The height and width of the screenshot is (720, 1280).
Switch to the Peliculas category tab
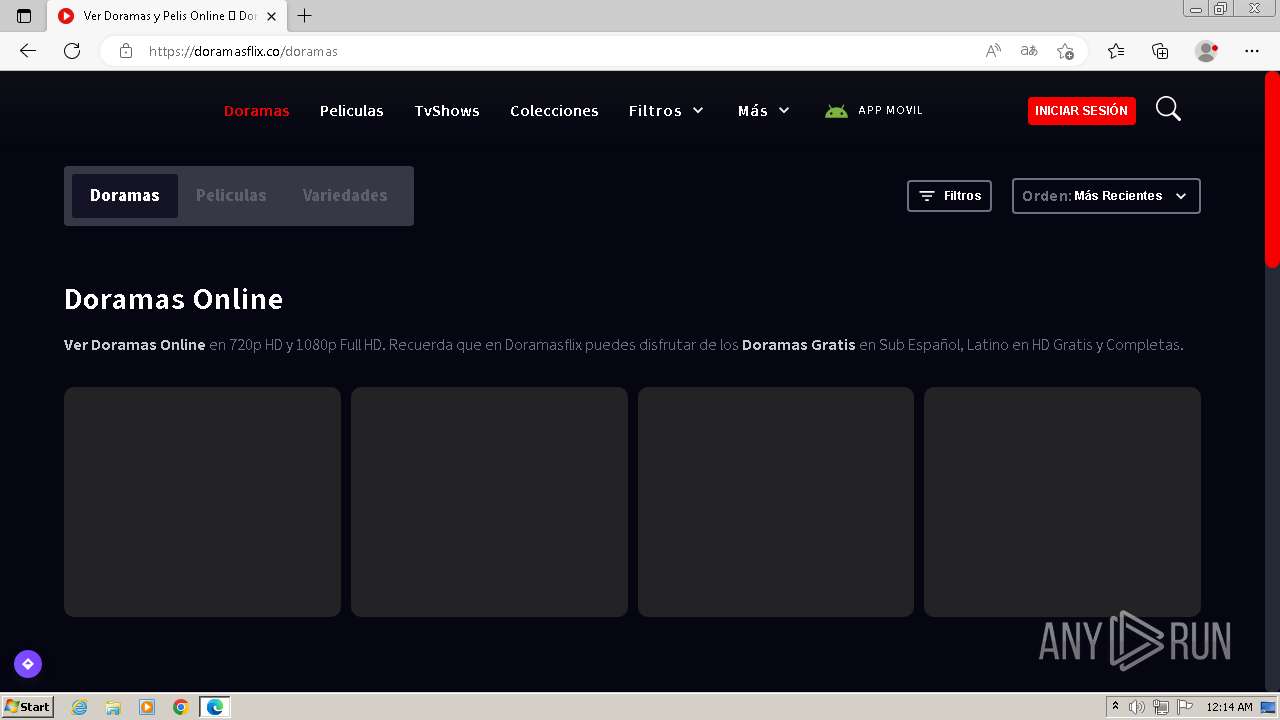[x=231, y=196]
